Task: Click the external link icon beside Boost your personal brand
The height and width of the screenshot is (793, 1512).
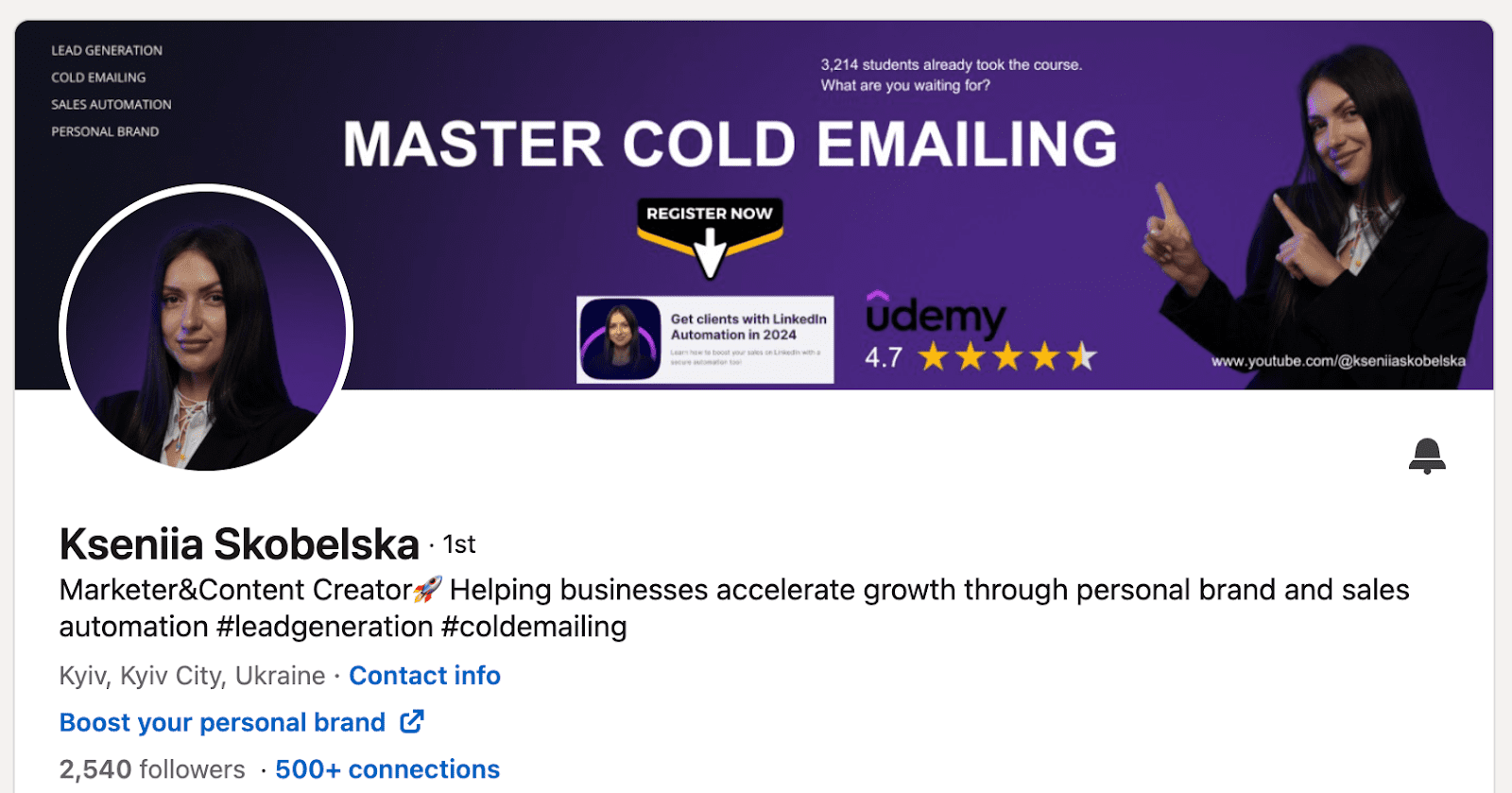Action: [x=412, y=722]
